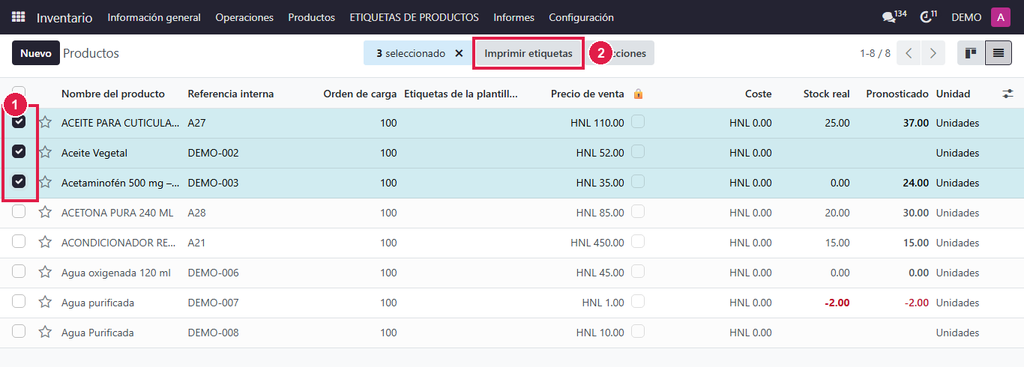Click Imprimir etiquetas button

coord(528,54)
